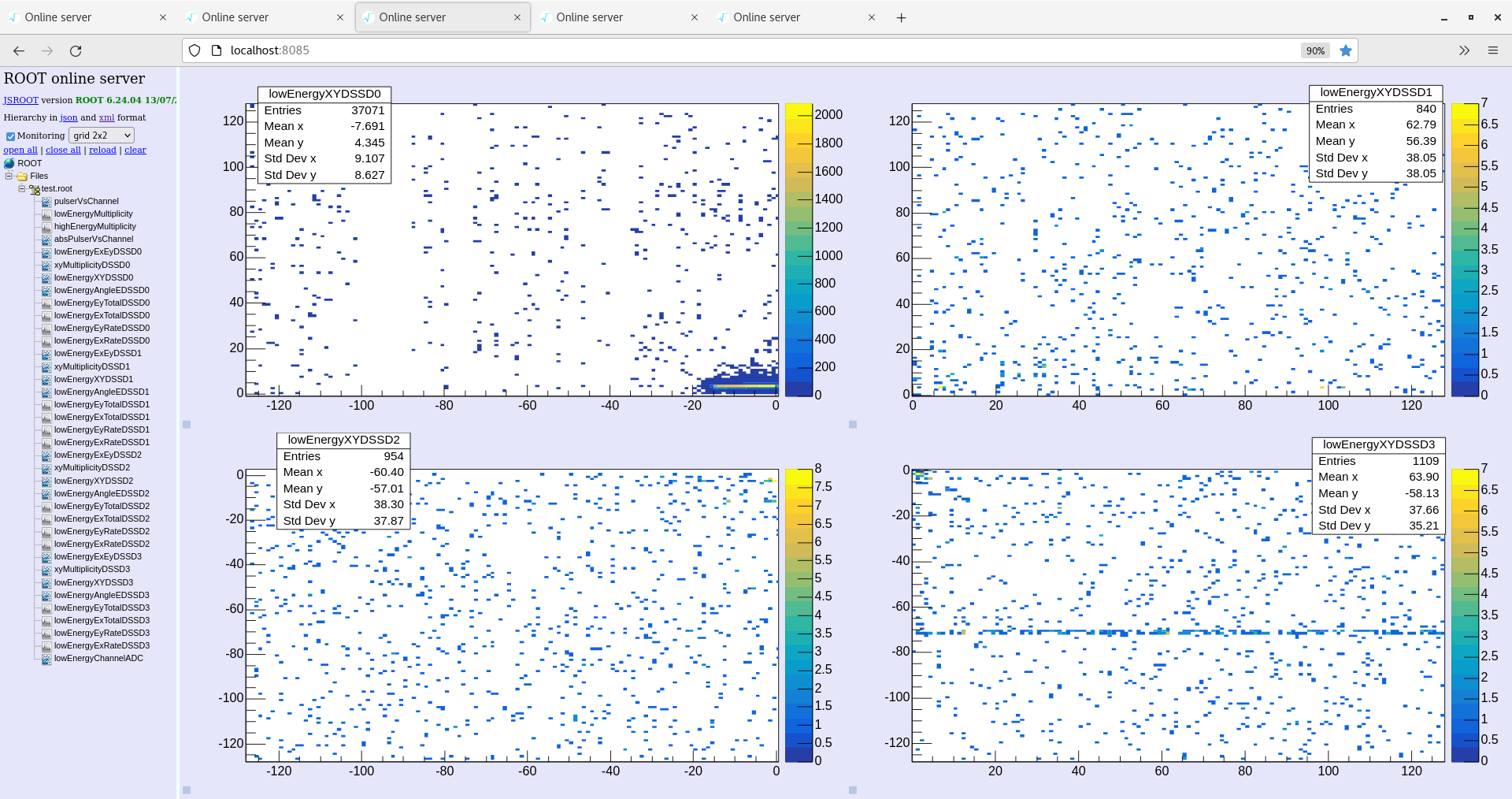Open the browser hamburger menu
Screen dimensions: 1512x799
coord(1492,51)
